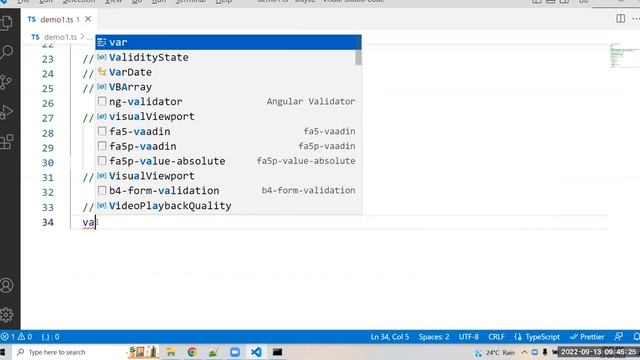Viewport: 640px width, 360px height.
Task: Open the Run and Debug view
Action: [7, 112]
